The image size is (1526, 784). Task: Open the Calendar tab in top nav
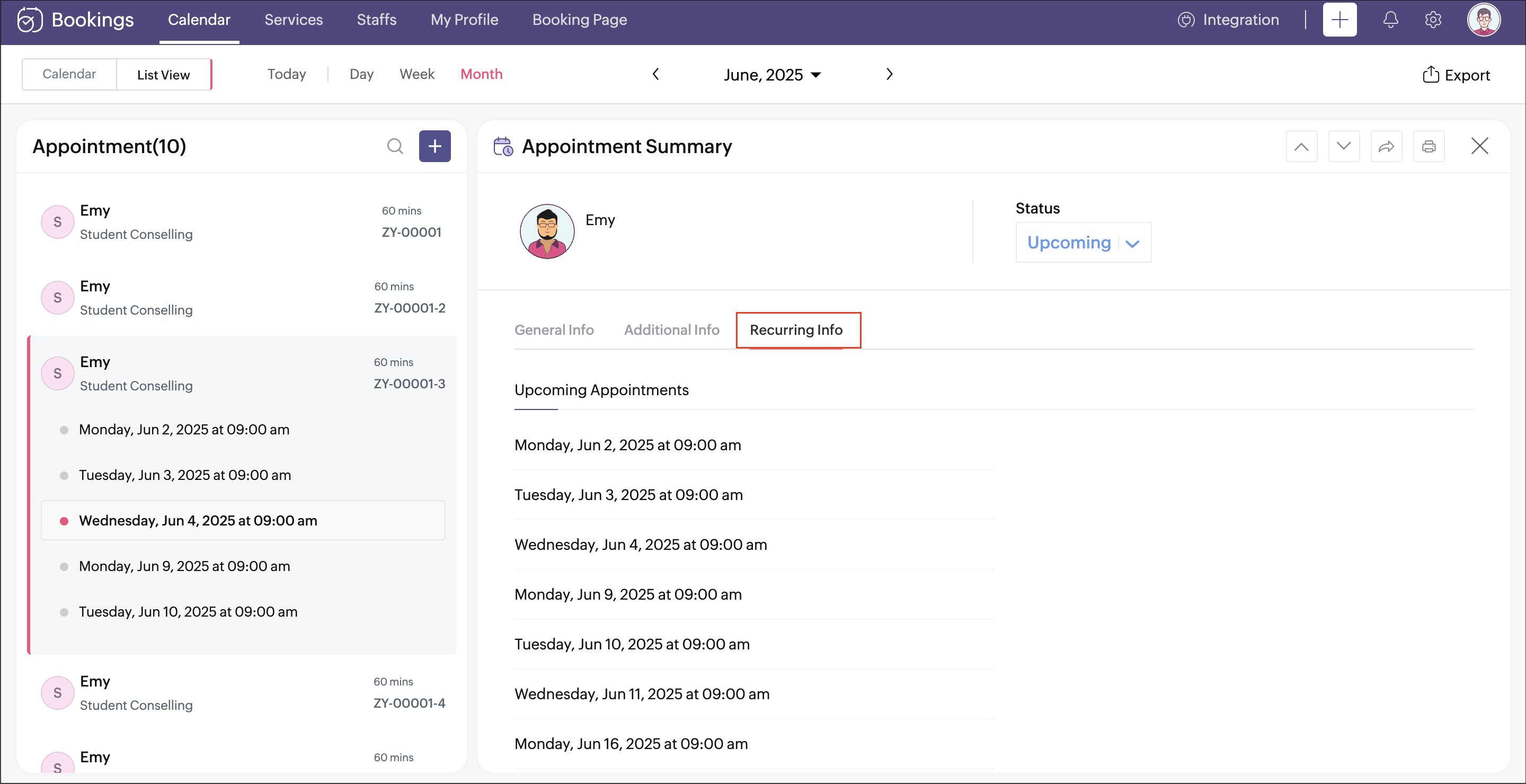pos(199,20)
